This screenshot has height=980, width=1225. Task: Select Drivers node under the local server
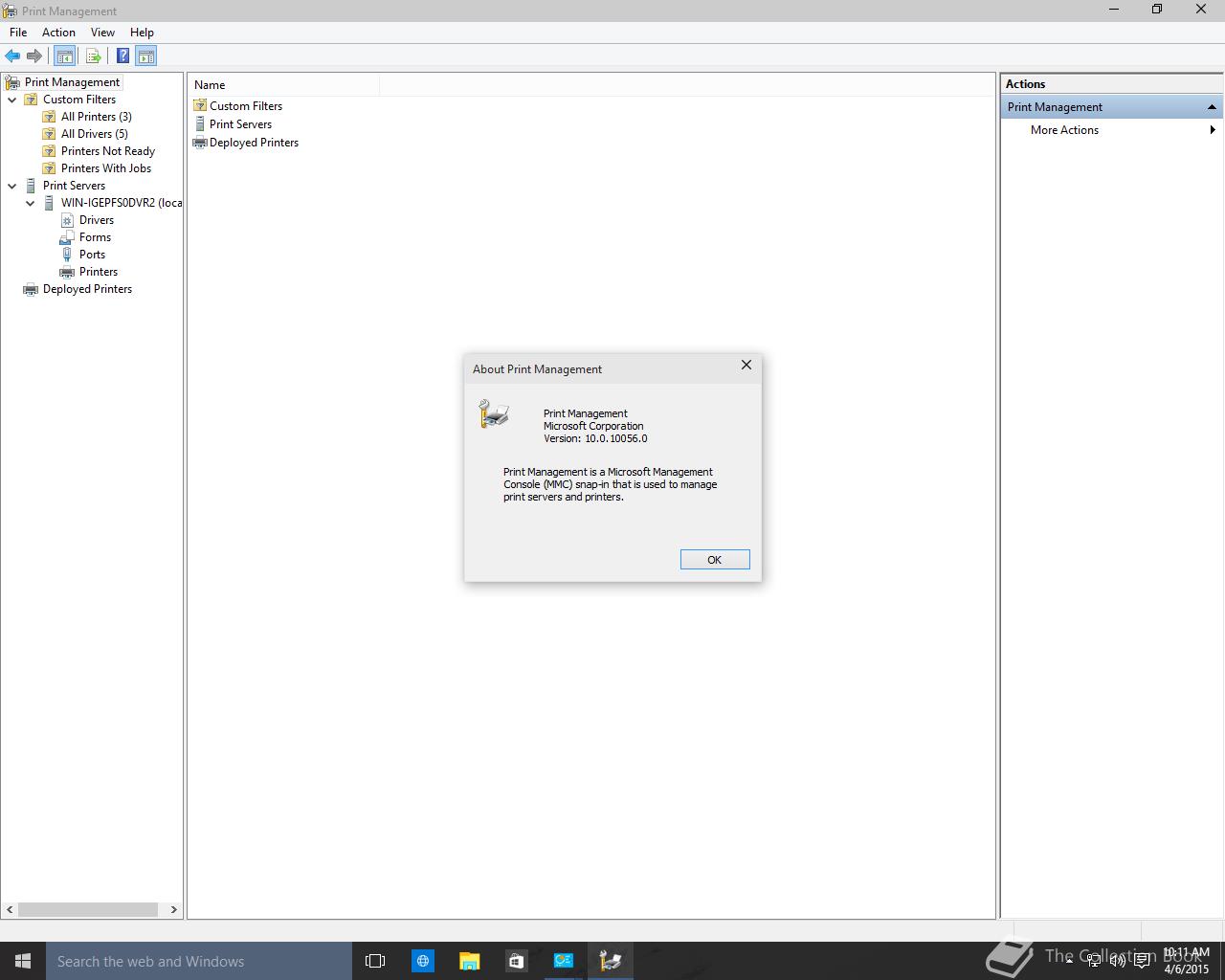[96, 220]
